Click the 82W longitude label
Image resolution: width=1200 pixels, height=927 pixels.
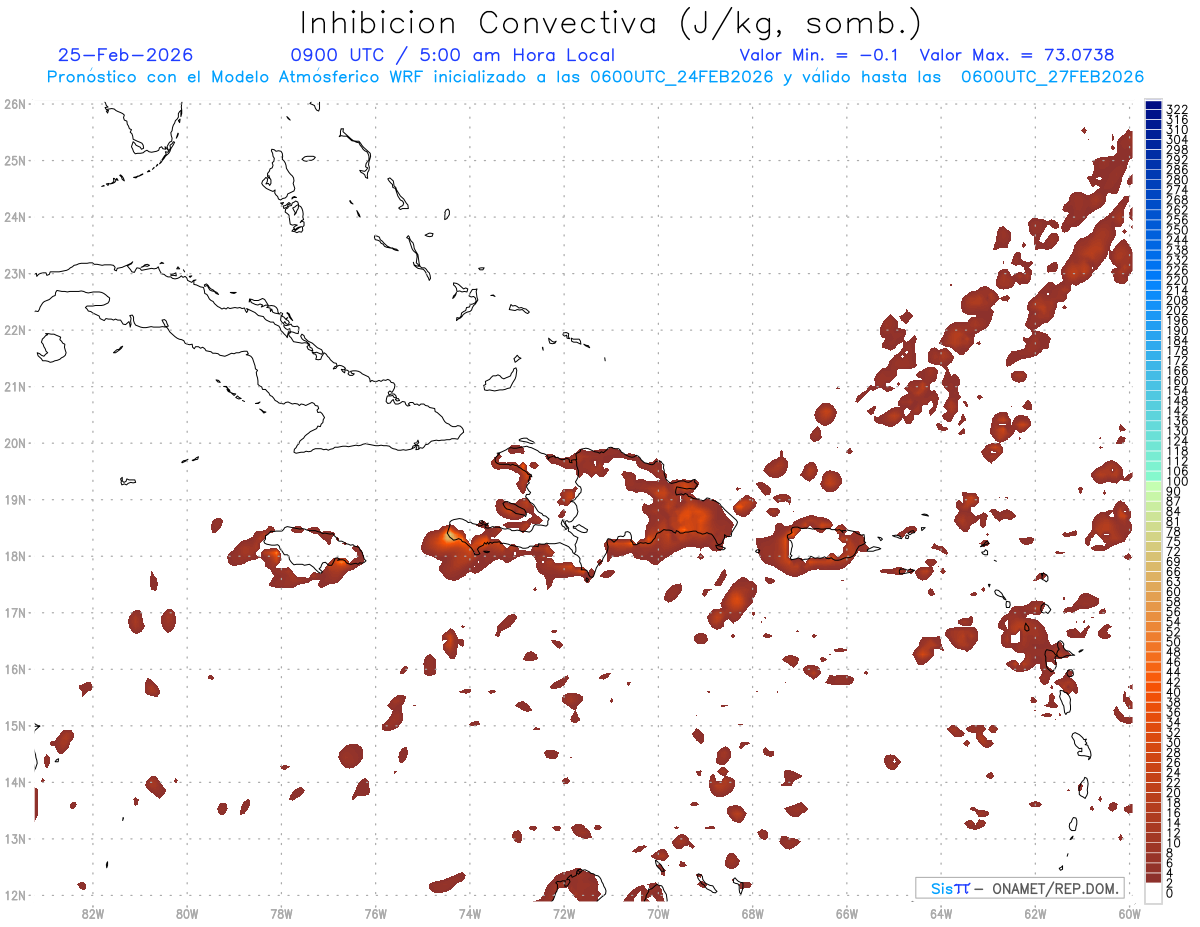coord(92,913)
